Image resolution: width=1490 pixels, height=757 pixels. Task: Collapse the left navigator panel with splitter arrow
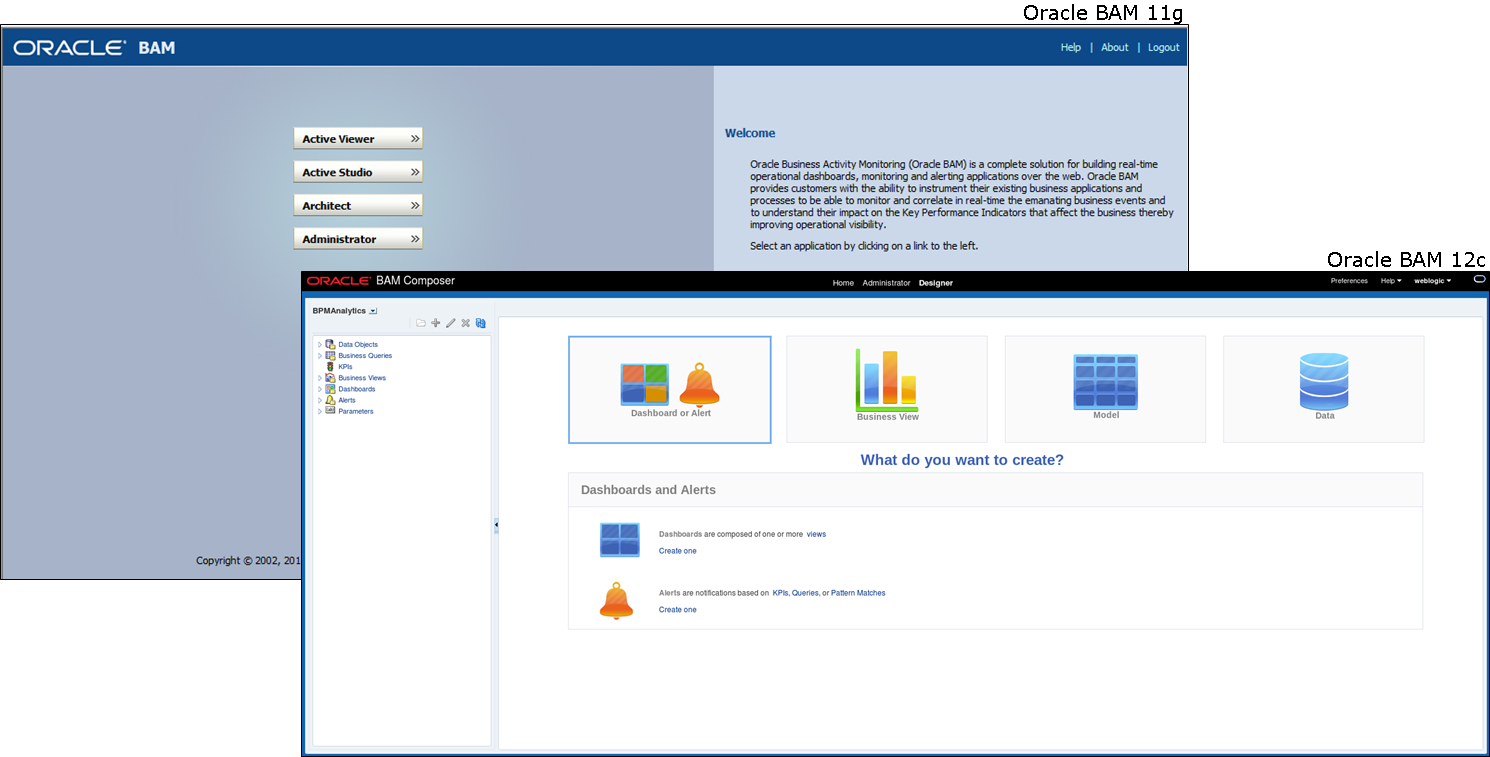(x=496, y=525)
